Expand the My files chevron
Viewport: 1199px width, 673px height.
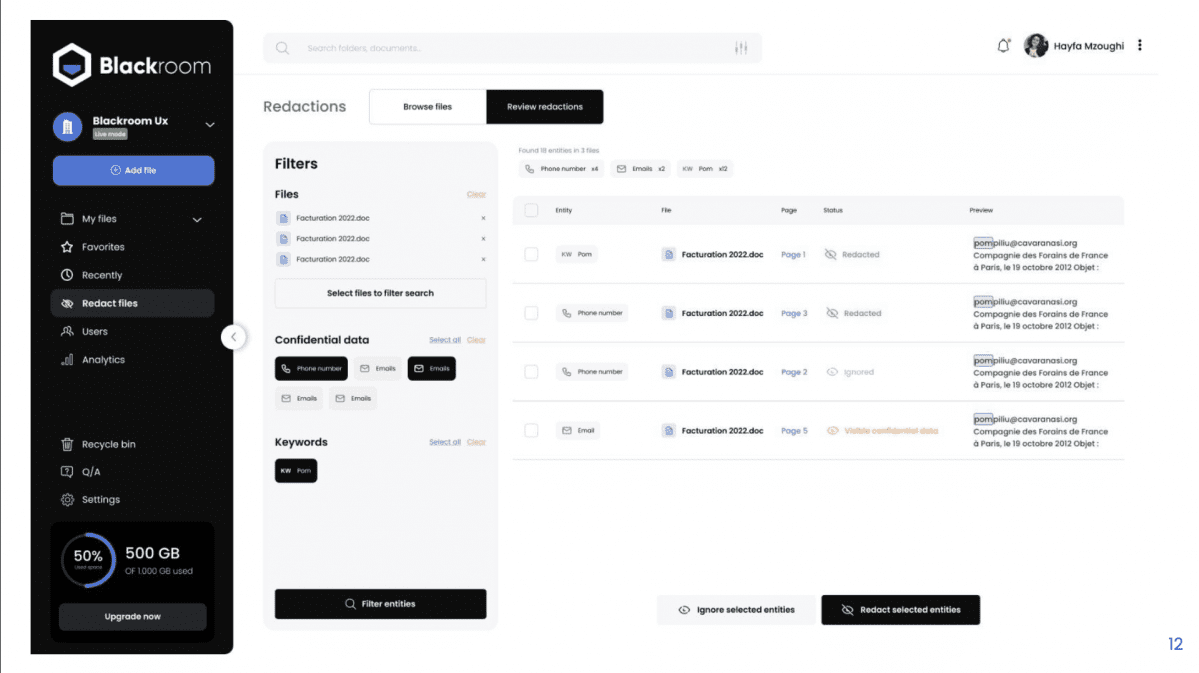pos(197,219)
